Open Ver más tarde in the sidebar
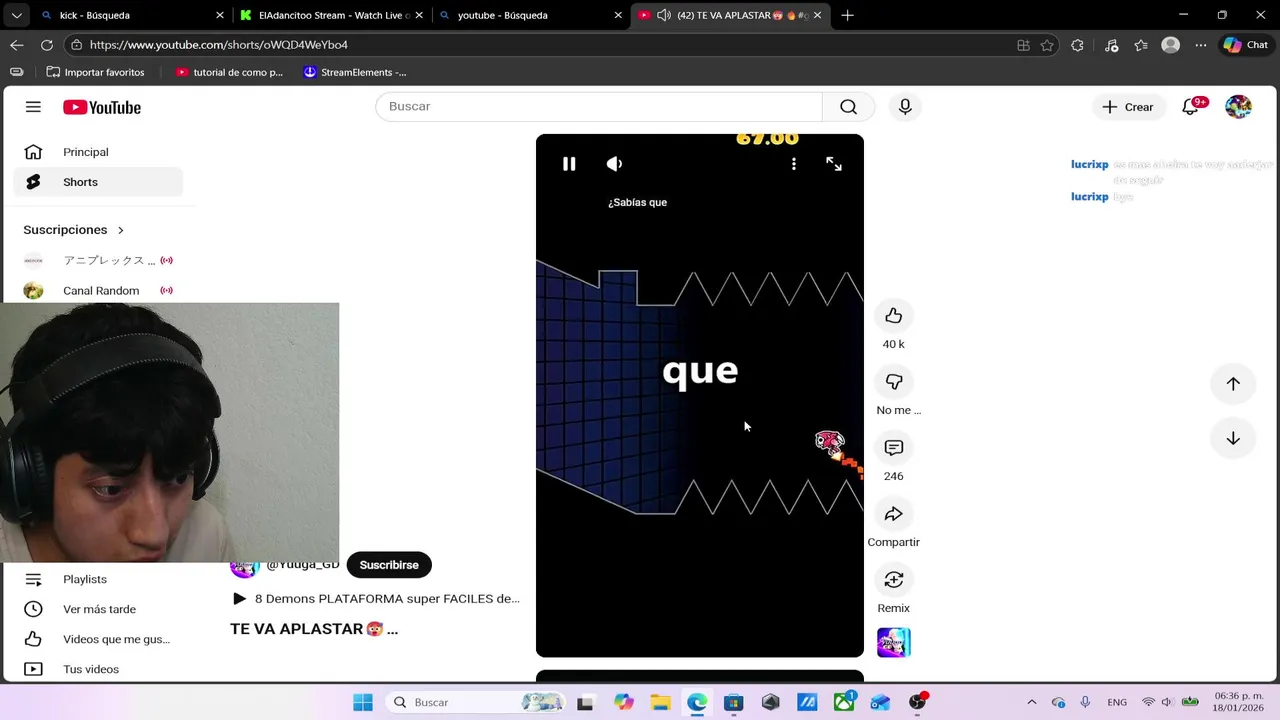 tap(98, 609)
